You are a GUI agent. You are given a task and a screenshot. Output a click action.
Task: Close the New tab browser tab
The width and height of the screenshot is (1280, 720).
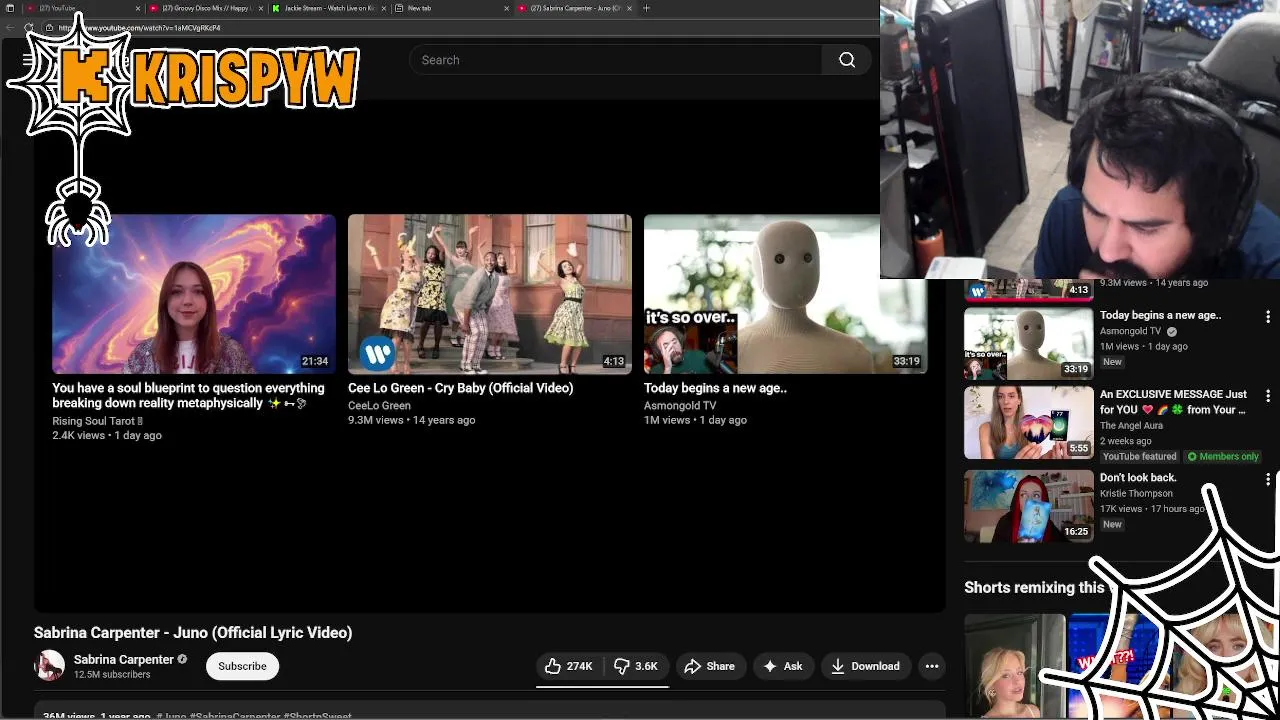[506, 8]
